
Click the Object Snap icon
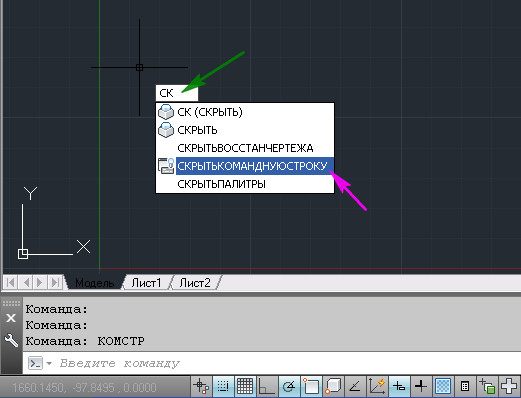311,386
